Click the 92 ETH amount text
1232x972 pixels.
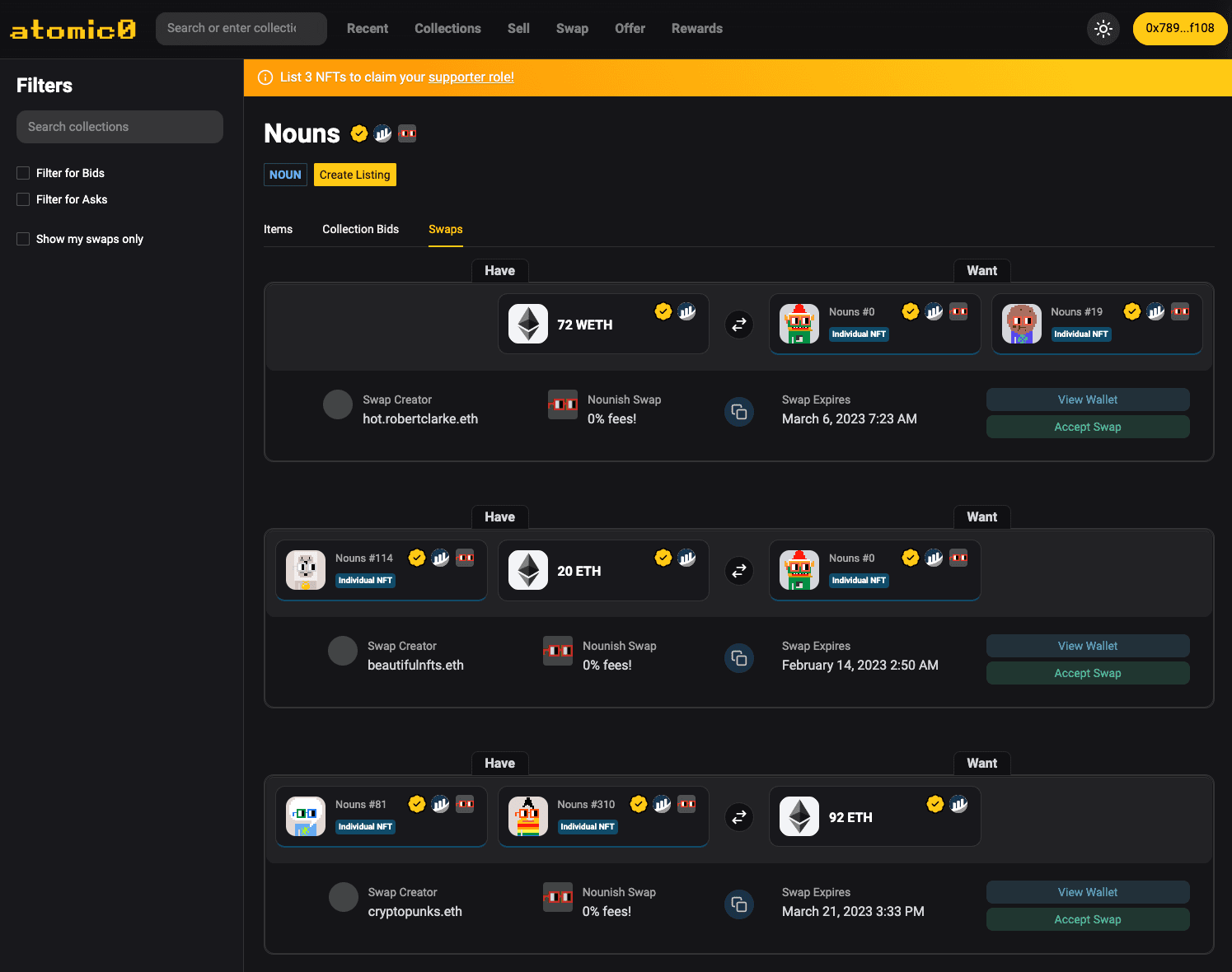point(850,817)
